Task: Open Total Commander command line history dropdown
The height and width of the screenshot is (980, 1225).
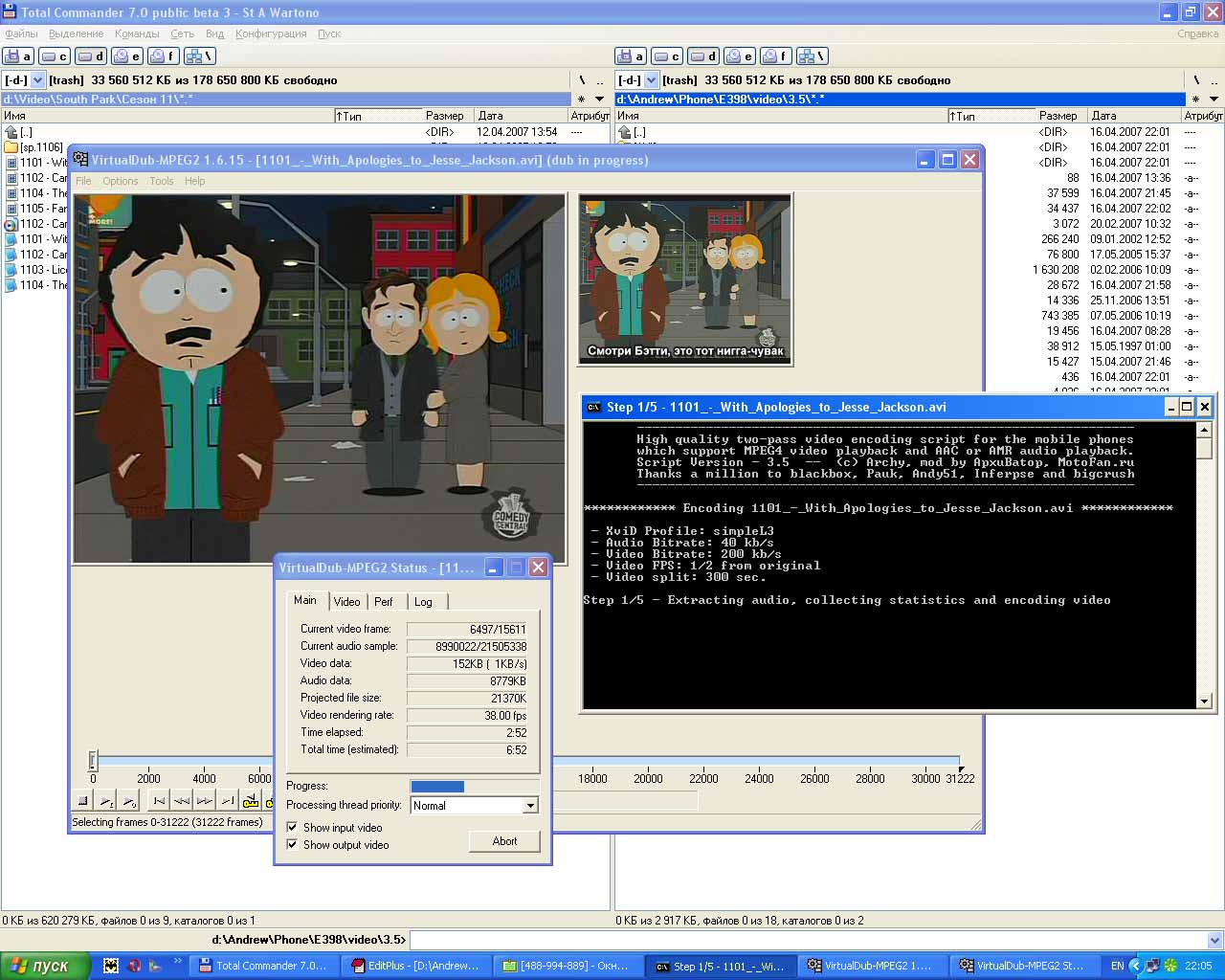Action: click(1214, 941)
